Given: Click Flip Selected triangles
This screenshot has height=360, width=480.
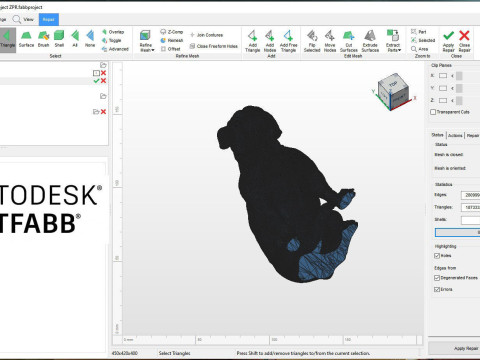Looking at the screenshot, I should (x=312, y=41).
